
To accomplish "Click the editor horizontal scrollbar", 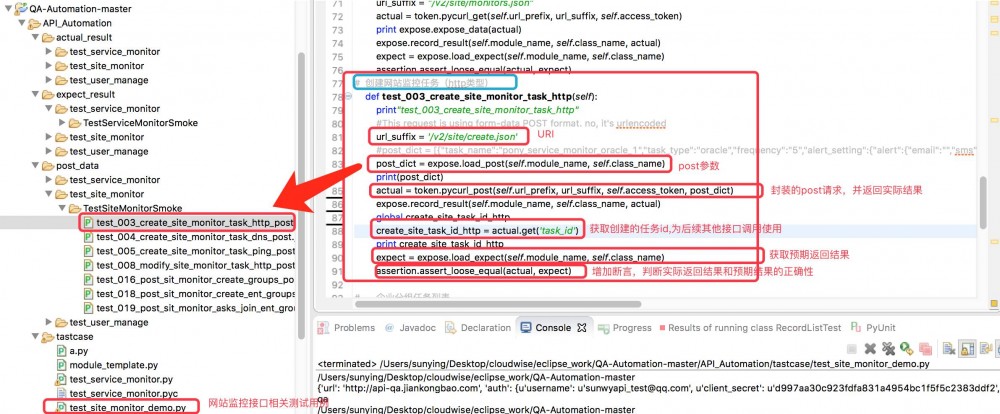I will tap(496, 304).
